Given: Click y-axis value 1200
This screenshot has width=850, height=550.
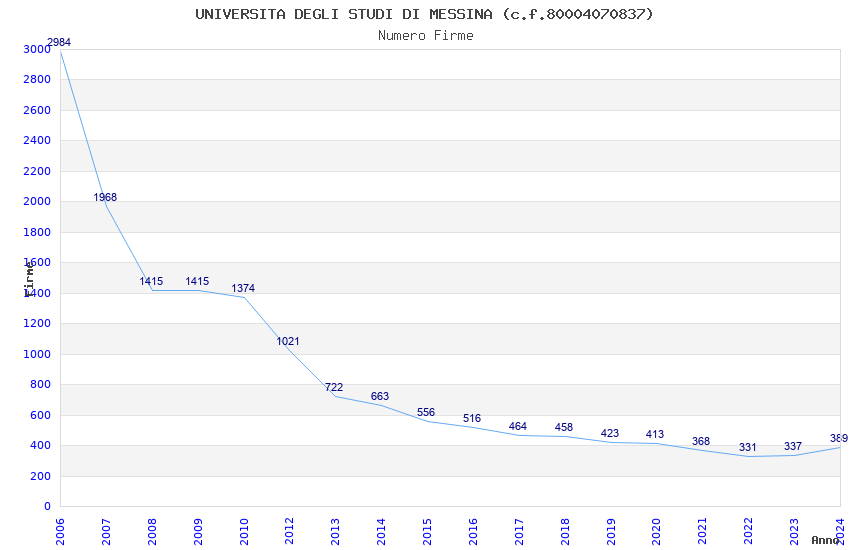Looking at the screenshot, I should click(37, 323).
